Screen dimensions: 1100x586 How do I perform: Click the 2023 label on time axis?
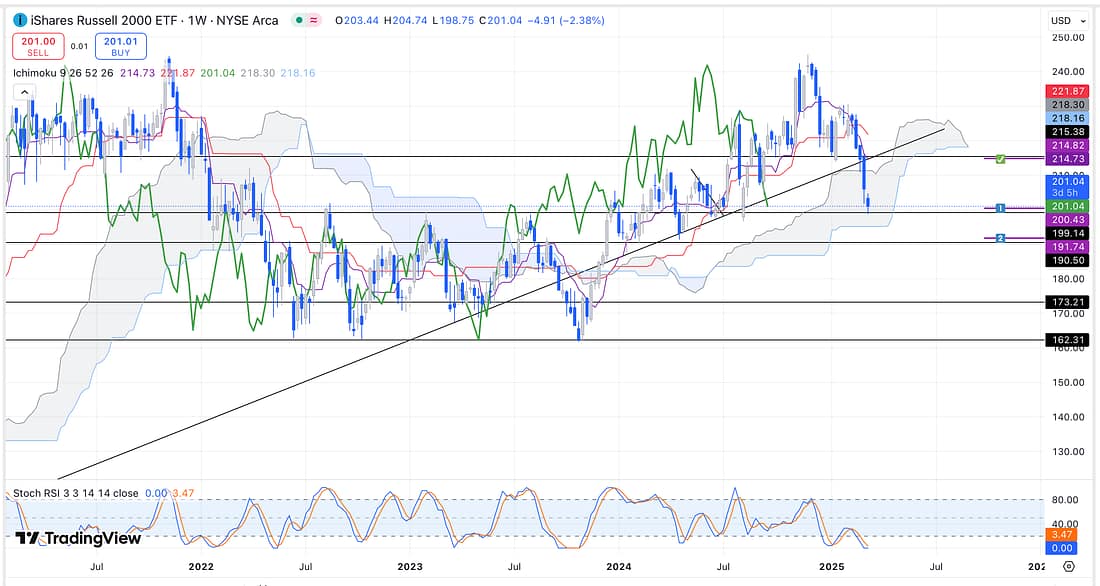(410, 566)
